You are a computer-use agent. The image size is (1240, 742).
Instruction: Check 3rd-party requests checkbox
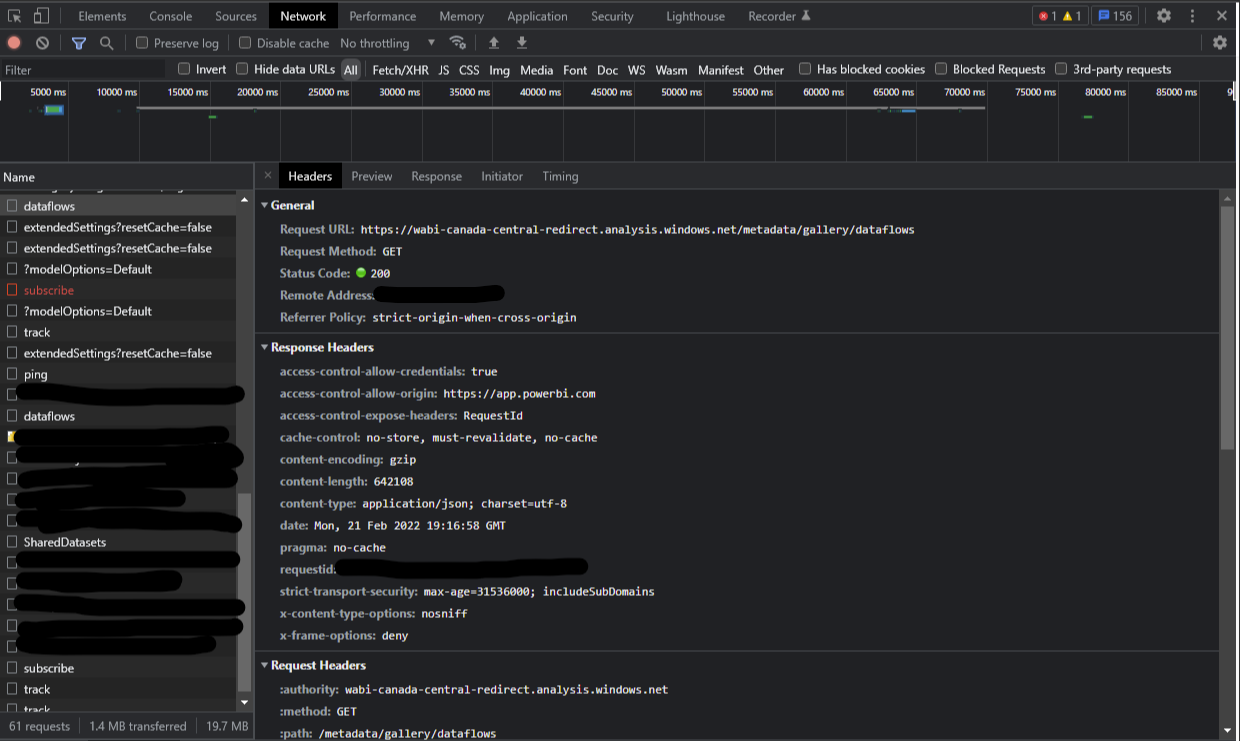point(1061,69)
